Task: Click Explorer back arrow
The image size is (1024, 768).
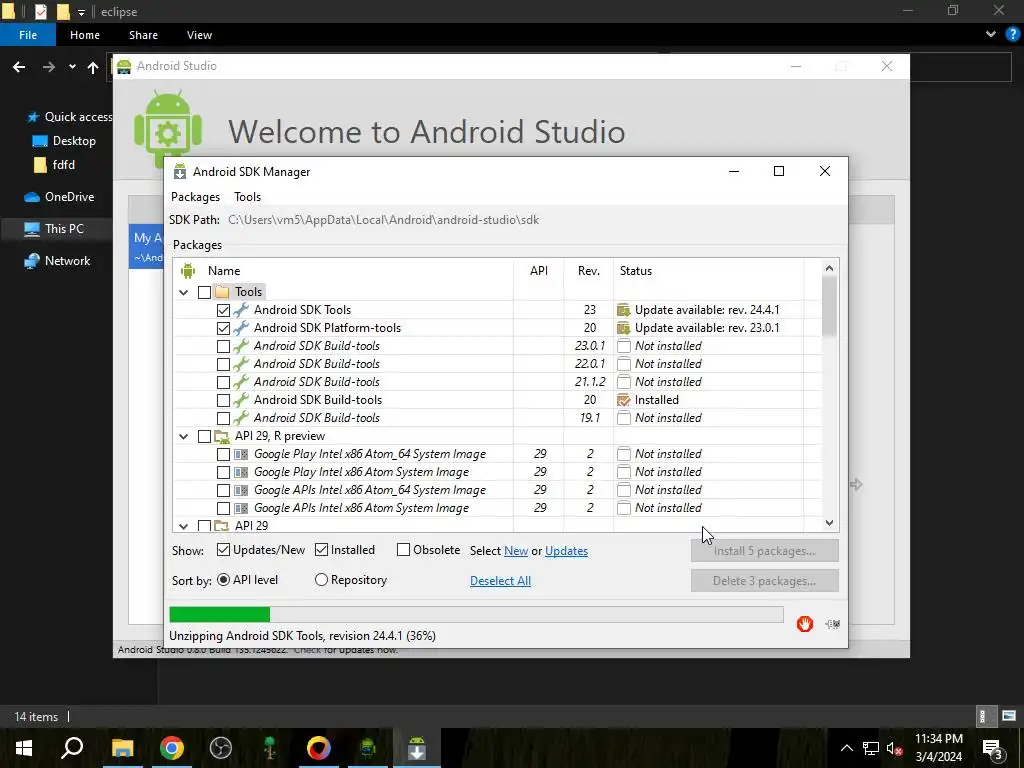Action: pos(19,67)
